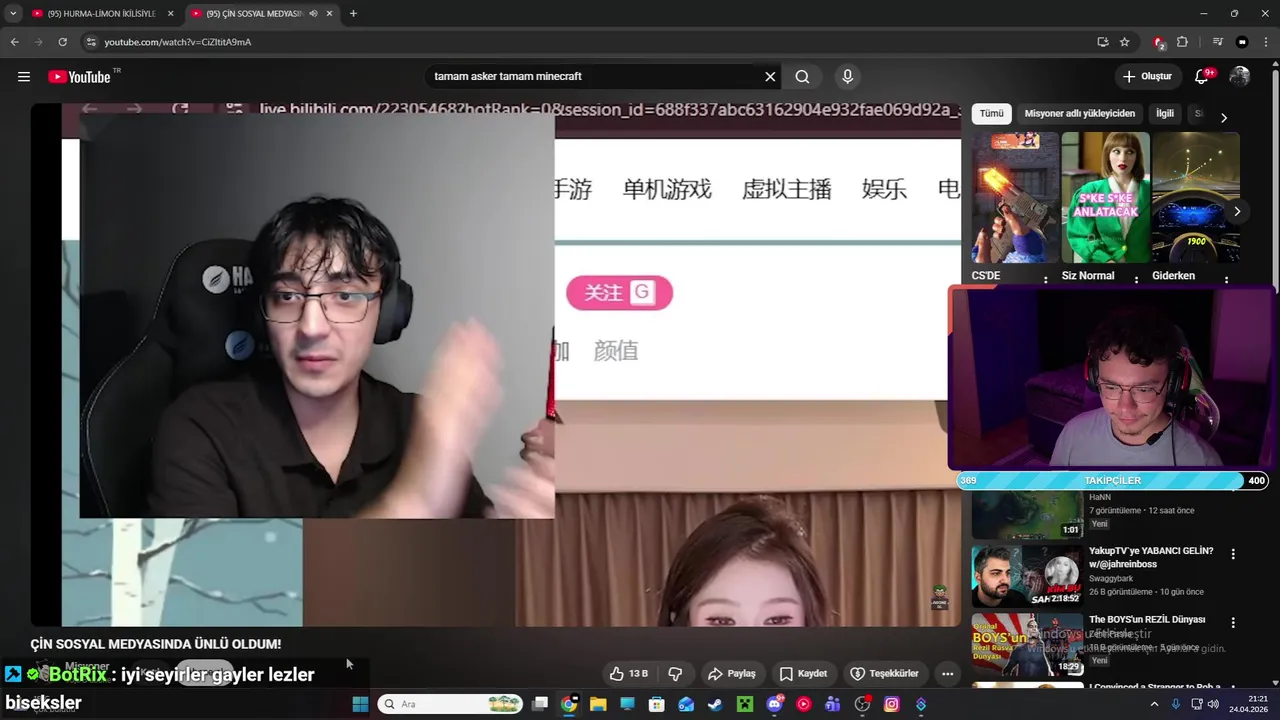
Task: Open the YakupTV video thumbnail
Action: point(1027,575)
